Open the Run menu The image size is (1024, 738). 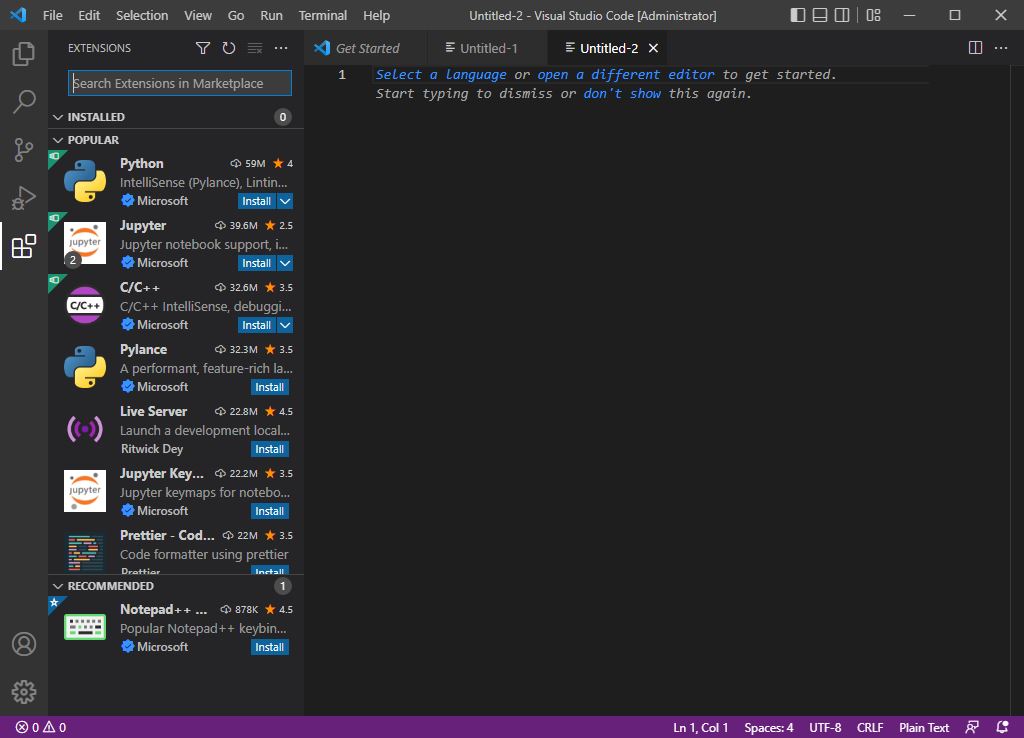(271, 15)
